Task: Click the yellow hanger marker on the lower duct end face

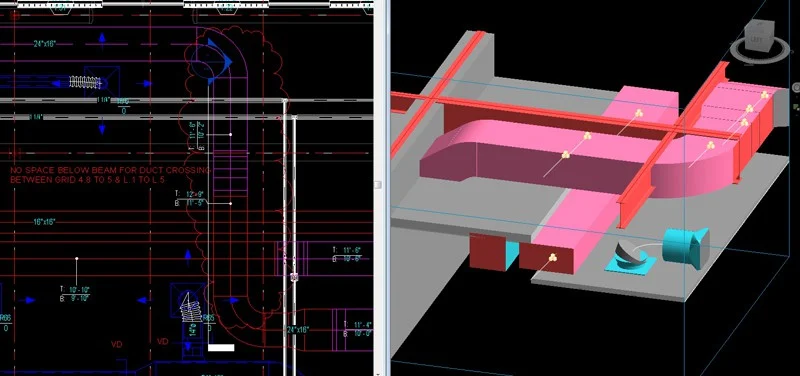Action: click(552, 258)
